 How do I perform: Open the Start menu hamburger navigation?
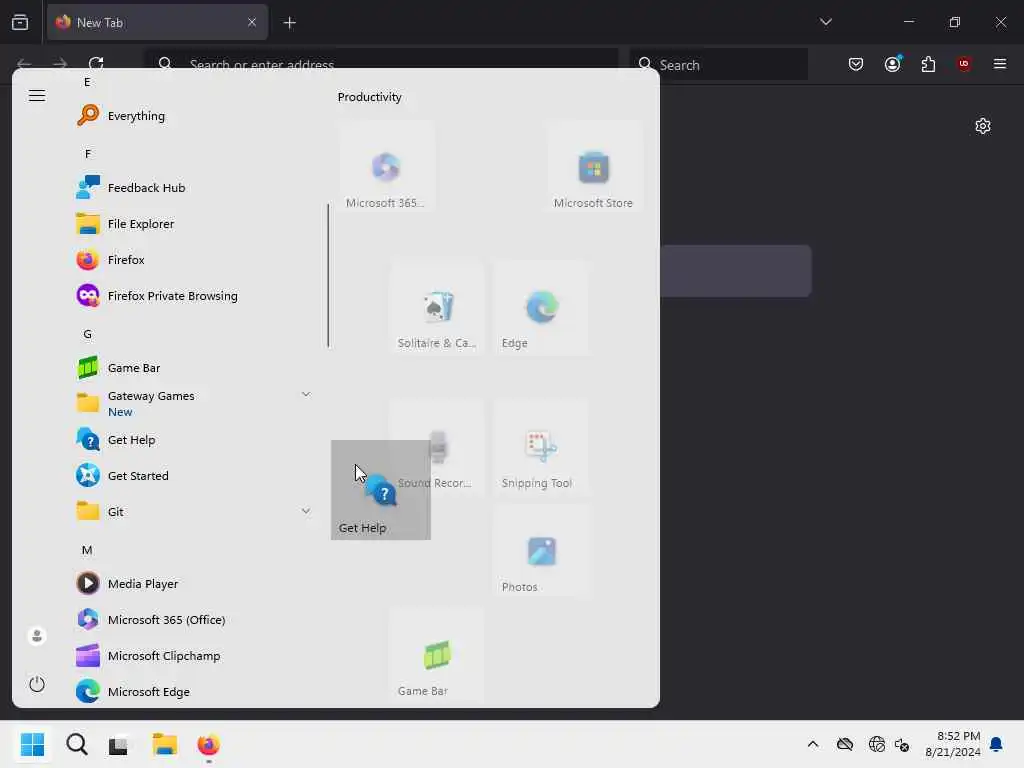click(37, 96)
